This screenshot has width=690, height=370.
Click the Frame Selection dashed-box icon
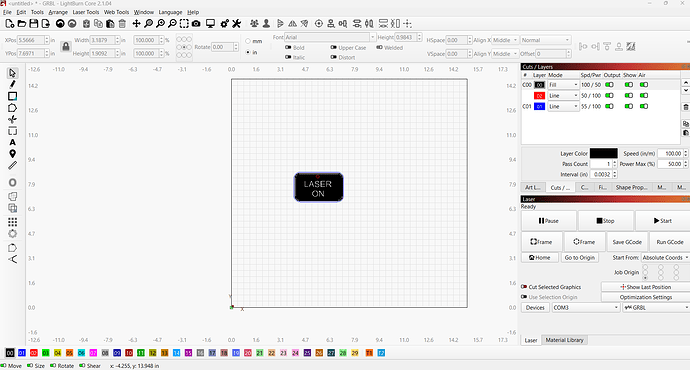pos(184,24)
